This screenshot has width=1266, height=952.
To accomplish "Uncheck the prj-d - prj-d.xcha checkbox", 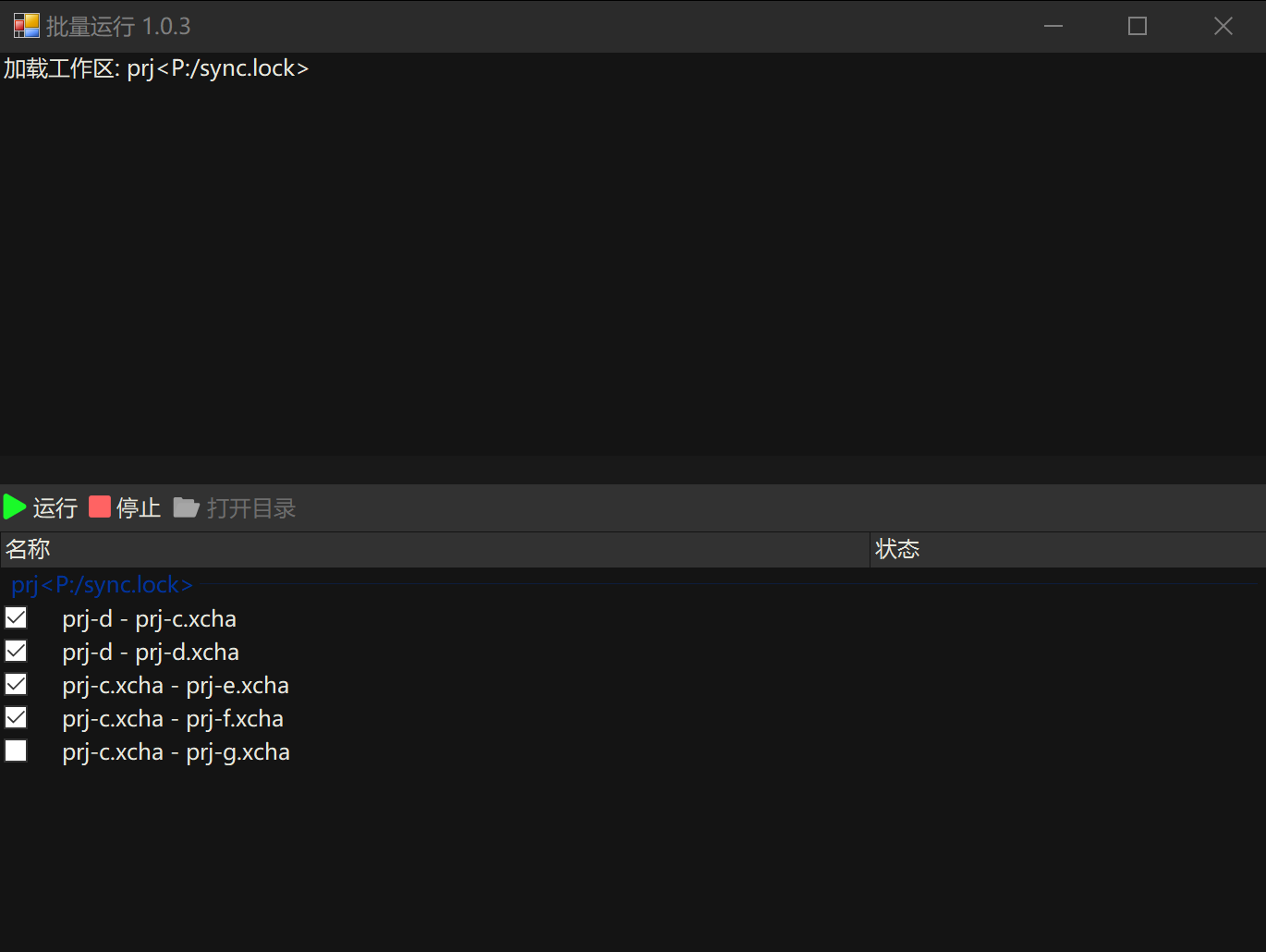I will tap(16, 651).
